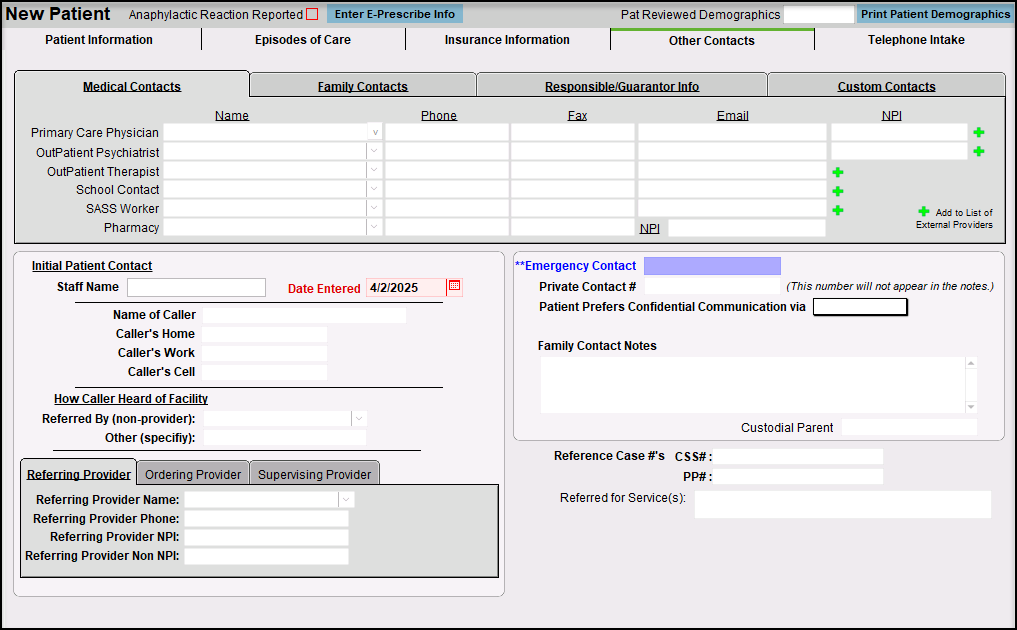Select the Ordering Provider tab

[193, 474]
